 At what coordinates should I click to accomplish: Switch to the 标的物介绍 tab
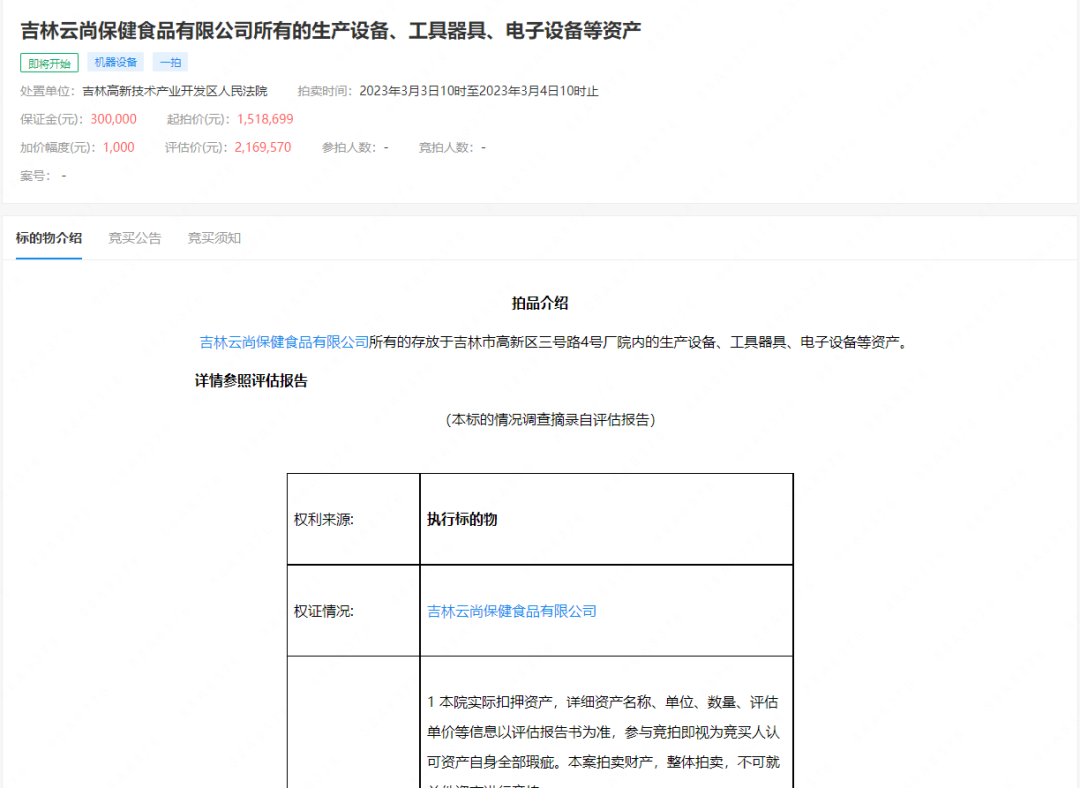(49, 238)
